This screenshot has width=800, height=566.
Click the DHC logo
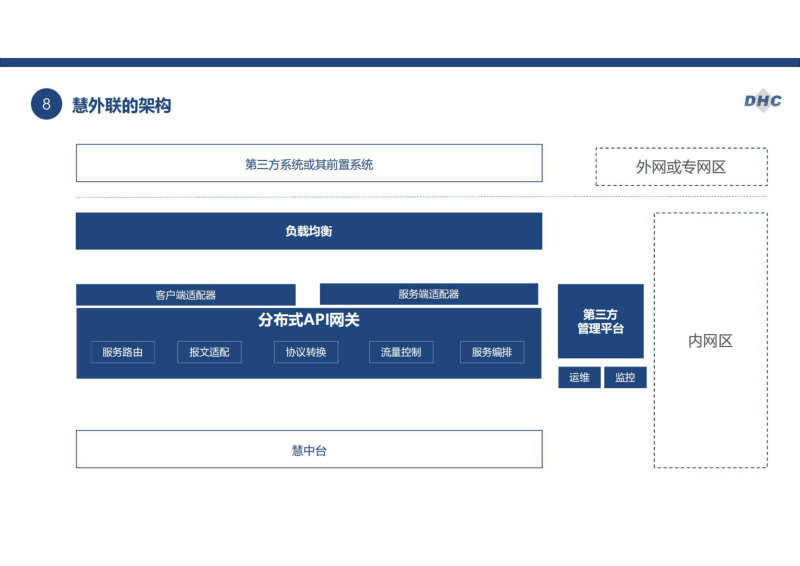tap(763, 101)
